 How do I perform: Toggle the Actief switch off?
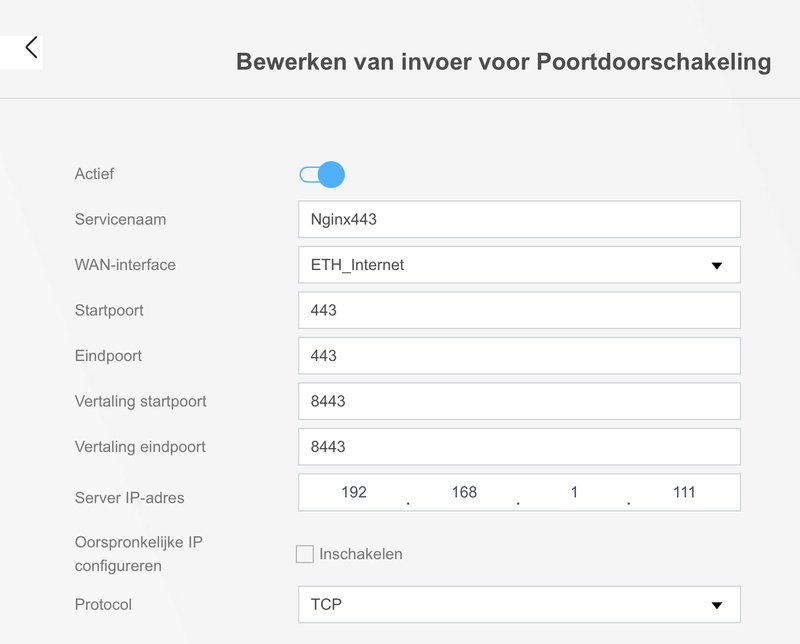coord(322,175)
